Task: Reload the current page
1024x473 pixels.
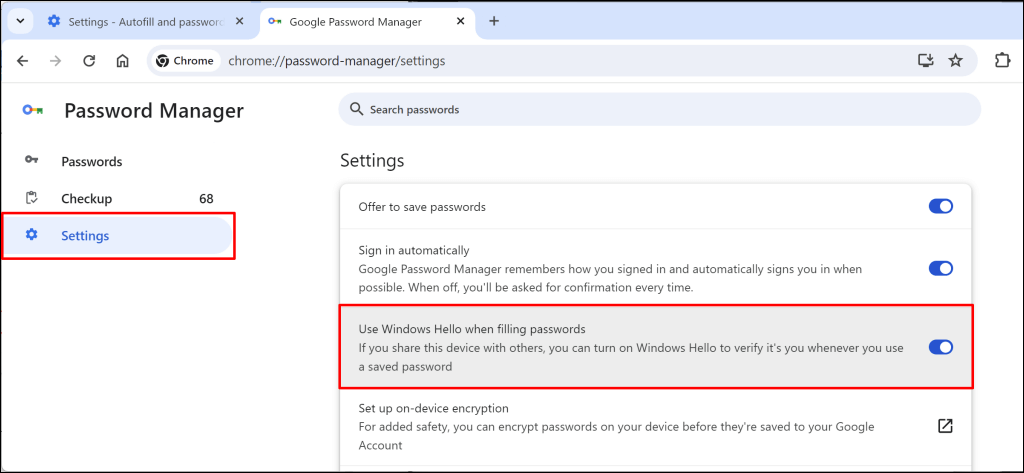Action: 89,60
